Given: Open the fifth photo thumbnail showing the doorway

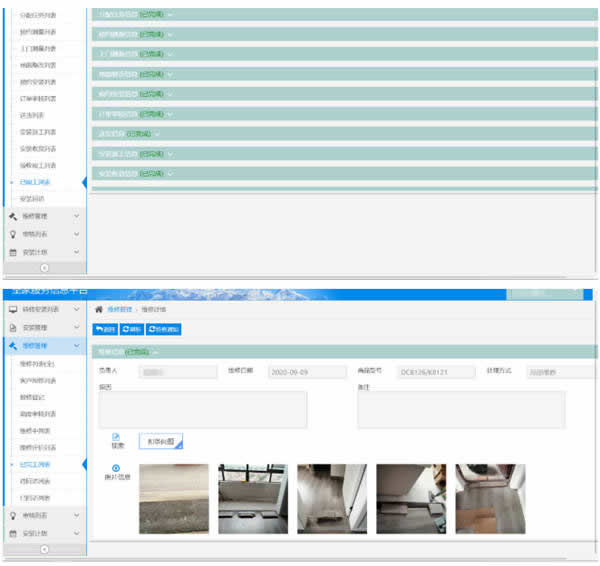Looking at the screenshot, I should (x=490, y=499).
